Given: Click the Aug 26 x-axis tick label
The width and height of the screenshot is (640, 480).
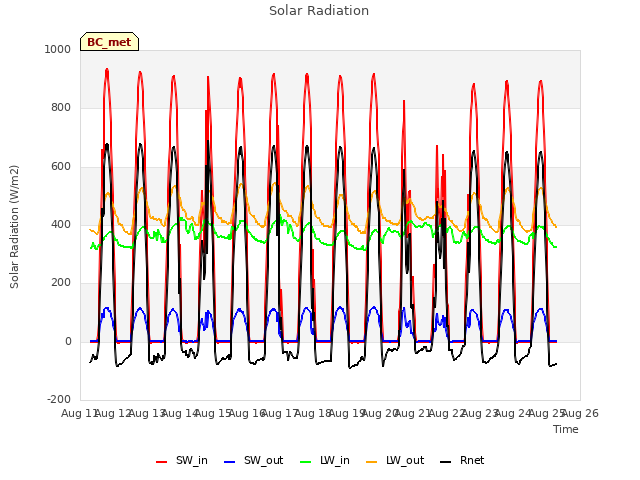Looking at the screenshot, I should pyautogui.click(x=580, y=413).
